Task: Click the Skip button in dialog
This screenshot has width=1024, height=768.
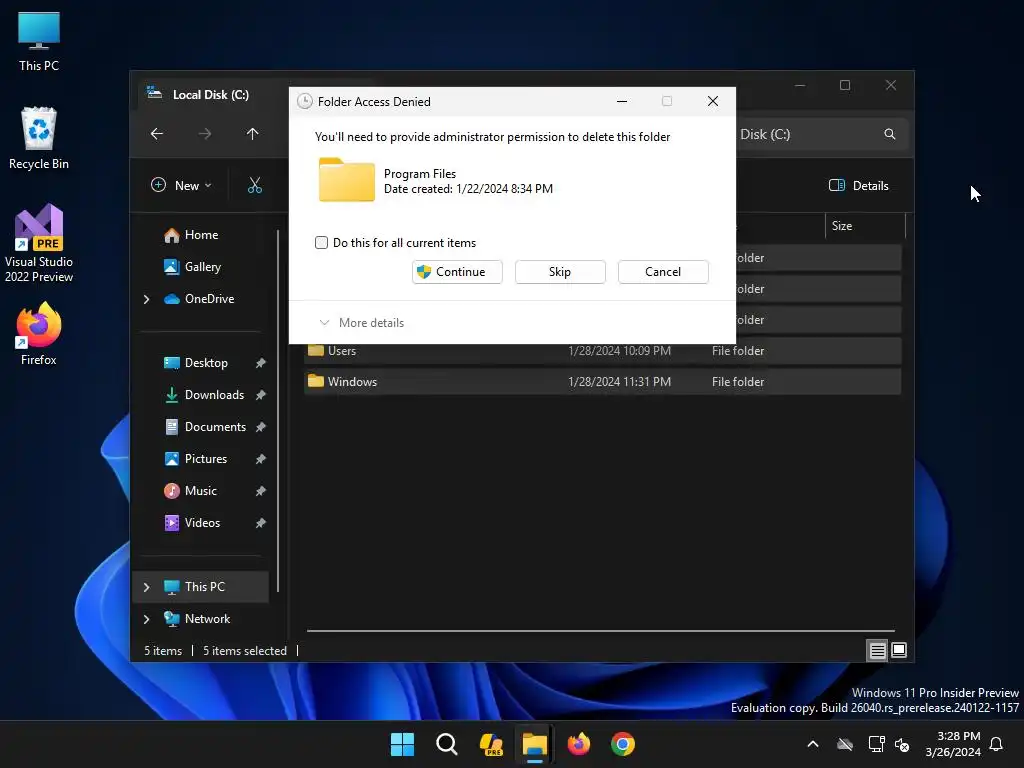Action: point(560,272)
